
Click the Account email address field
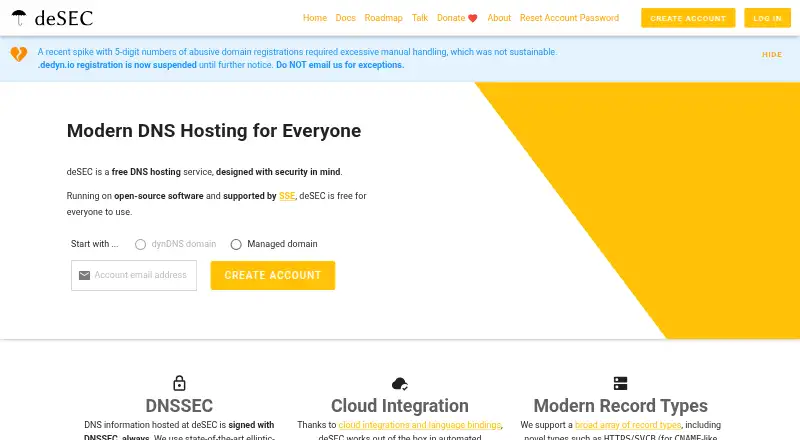134,275
